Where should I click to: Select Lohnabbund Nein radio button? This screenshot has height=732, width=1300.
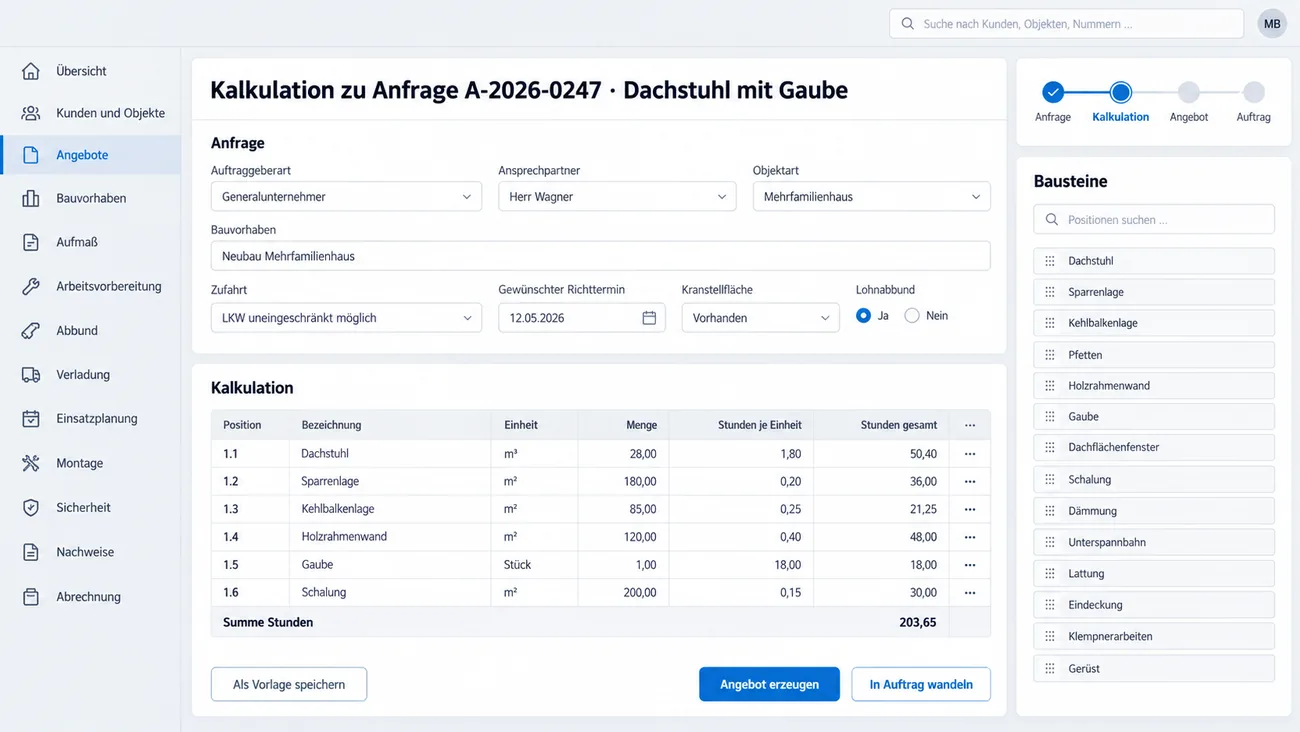pos(911,316)
